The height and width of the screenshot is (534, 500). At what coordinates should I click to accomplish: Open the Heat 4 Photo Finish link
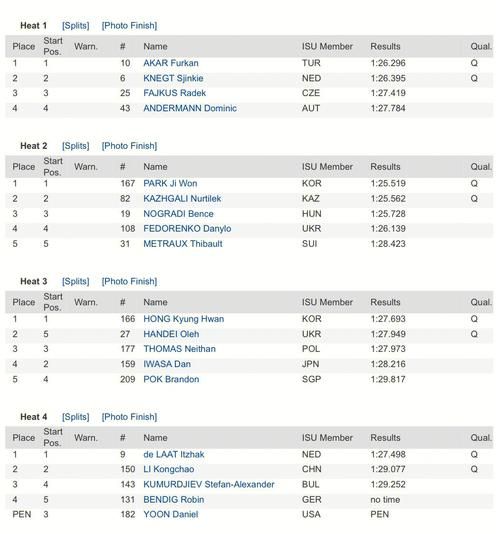pyautogui.click(x=129, y=417)
